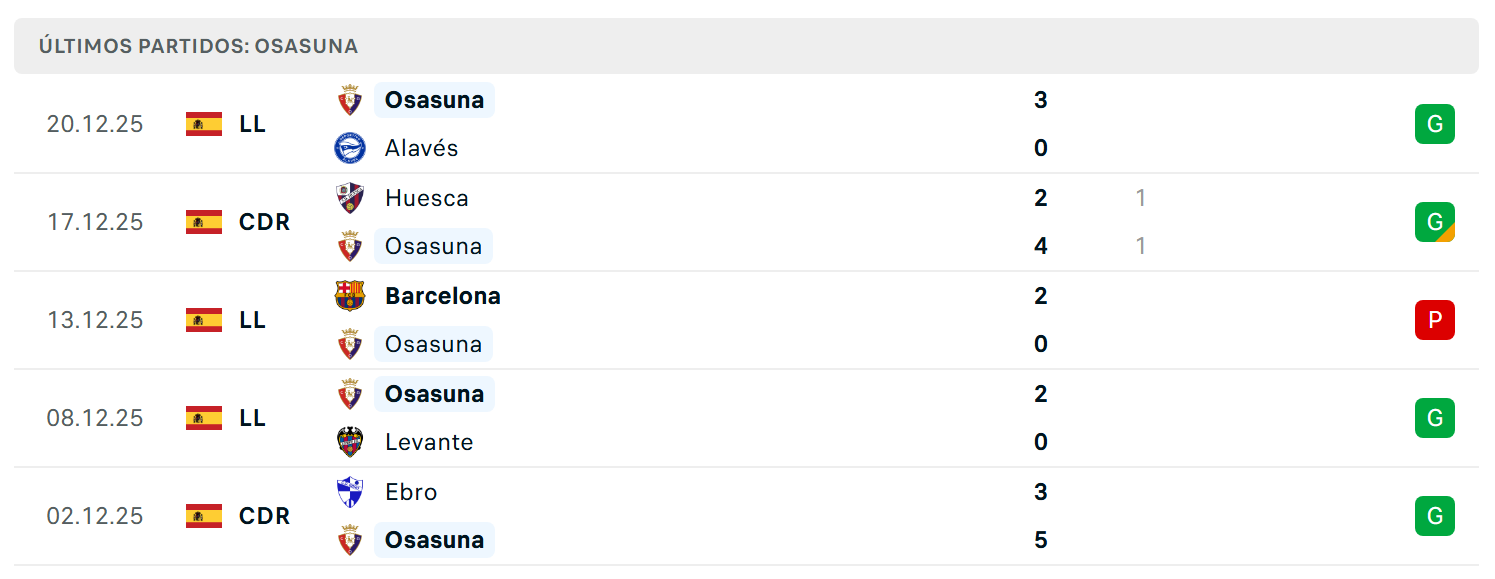Image resolution: width=1495 pixels, height=579 pixels.
Task: Click the Barcelona club crest icon
Action: (x=350, y=296)
